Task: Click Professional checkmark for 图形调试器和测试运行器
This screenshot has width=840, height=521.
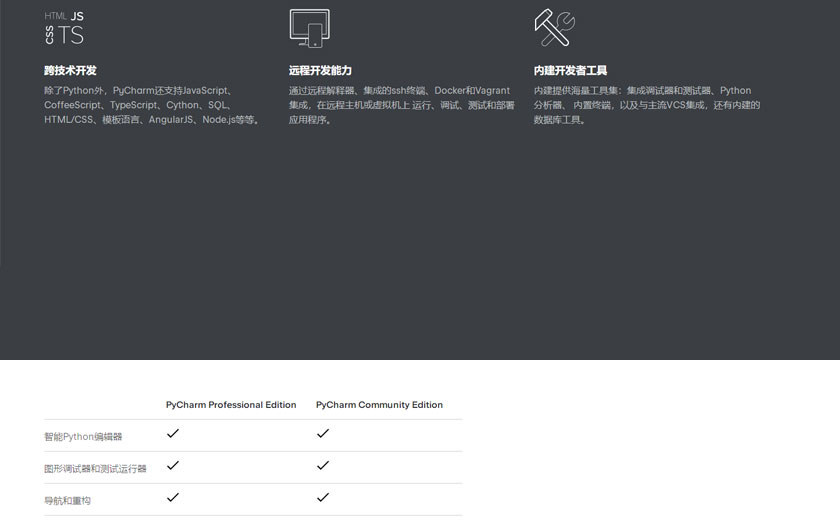Action: (x=172, y=465)
